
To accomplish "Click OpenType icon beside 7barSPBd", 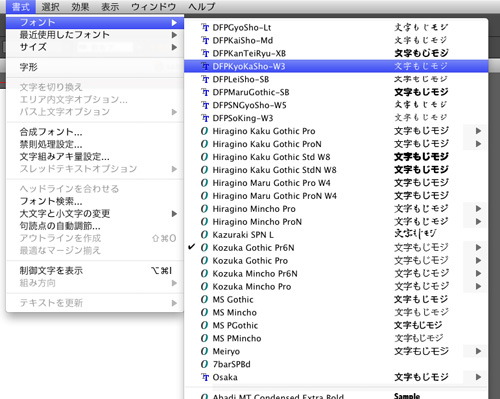I will (x=204, y=364).
